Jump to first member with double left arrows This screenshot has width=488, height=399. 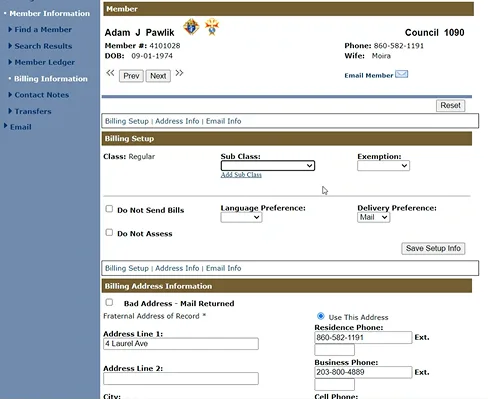pyautogui.click(x=110, y=73)
